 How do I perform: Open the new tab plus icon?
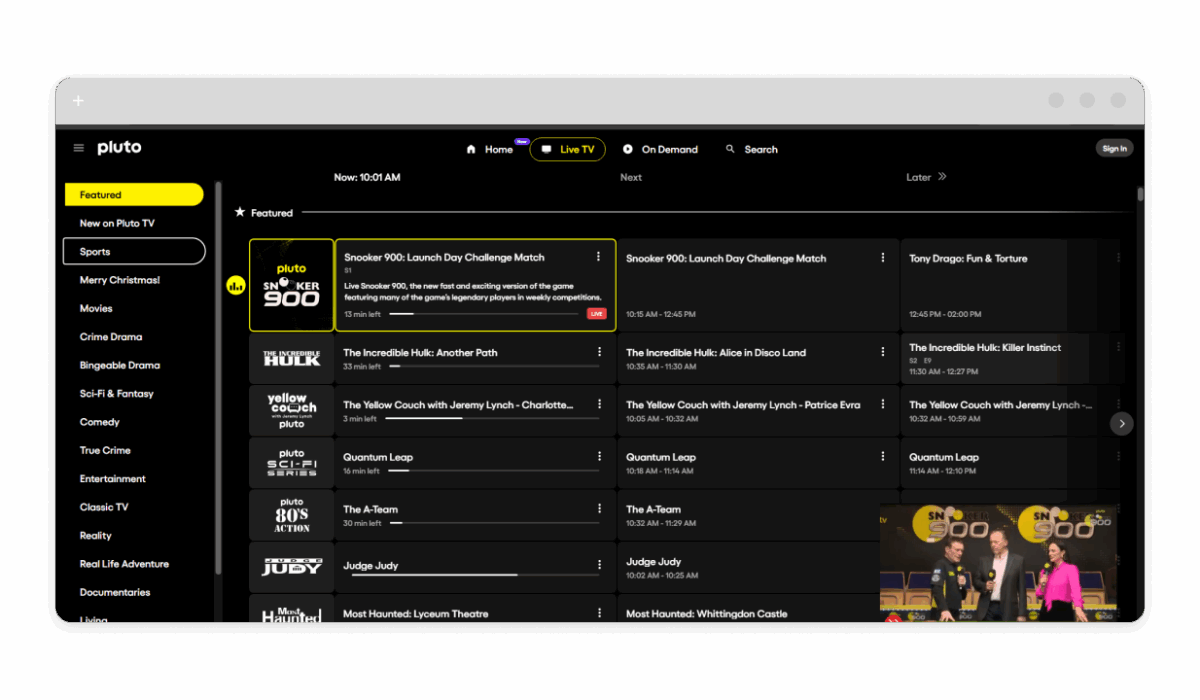click(x=78, y=101)
